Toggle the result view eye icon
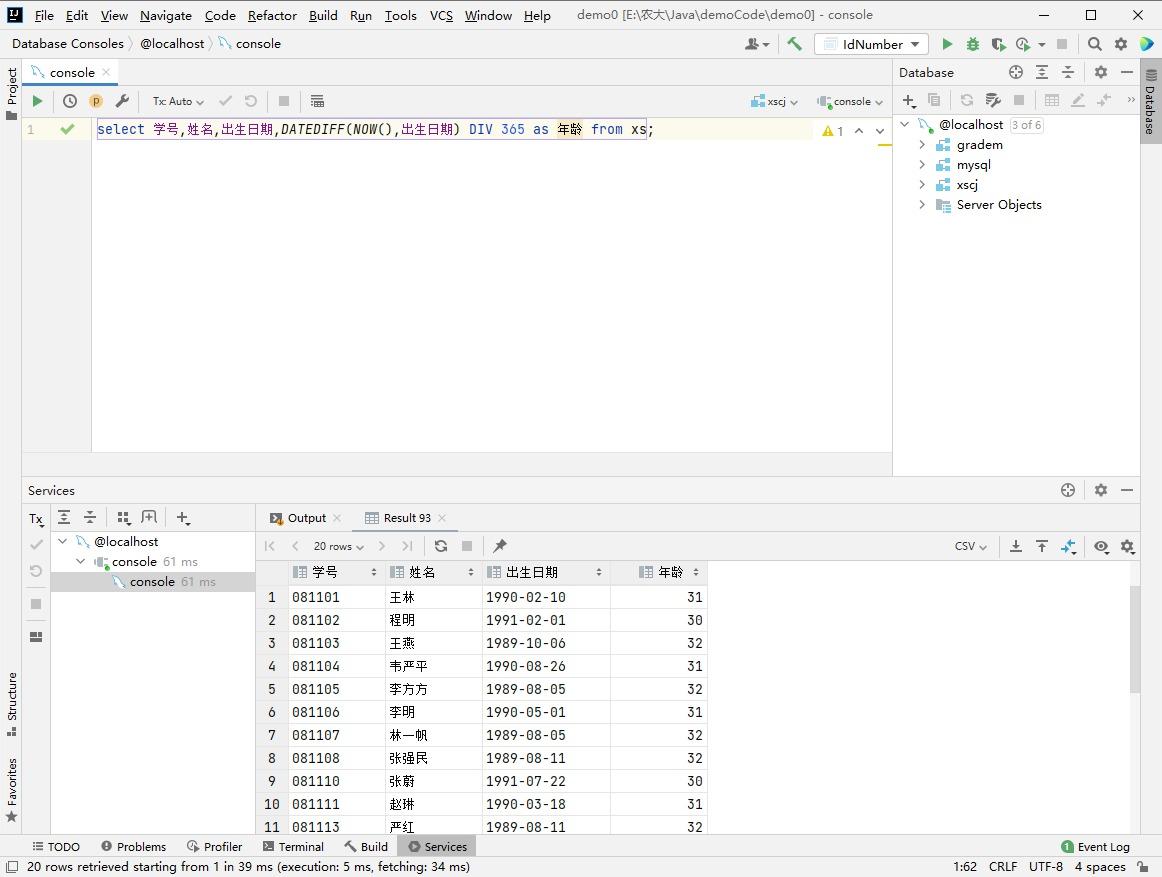Viewport: 1162px width, 877px height. 1101,546
